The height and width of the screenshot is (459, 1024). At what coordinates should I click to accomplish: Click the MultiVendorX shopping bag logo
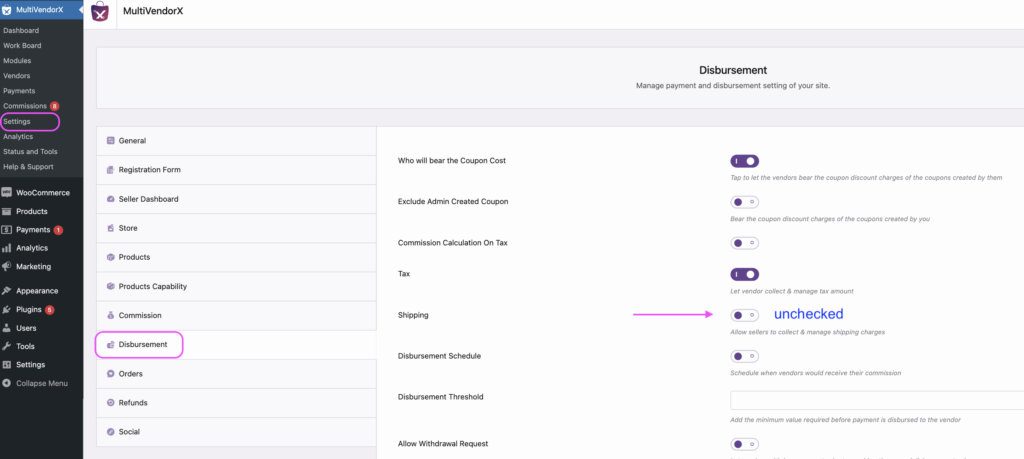(x=101, y=13)
